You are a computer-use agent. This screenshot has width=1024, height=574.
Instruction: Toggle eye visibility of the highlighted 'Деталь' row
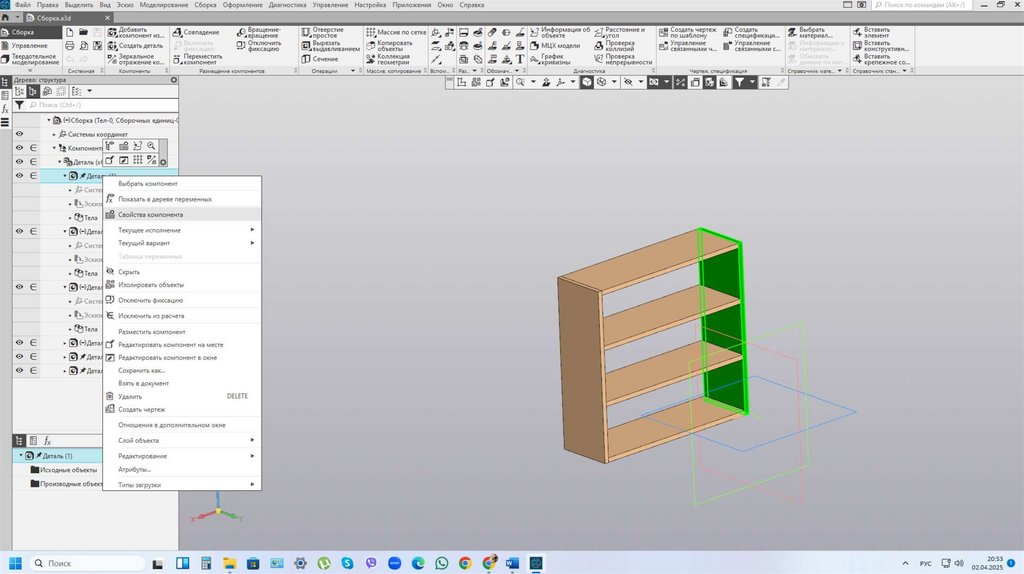19,176
